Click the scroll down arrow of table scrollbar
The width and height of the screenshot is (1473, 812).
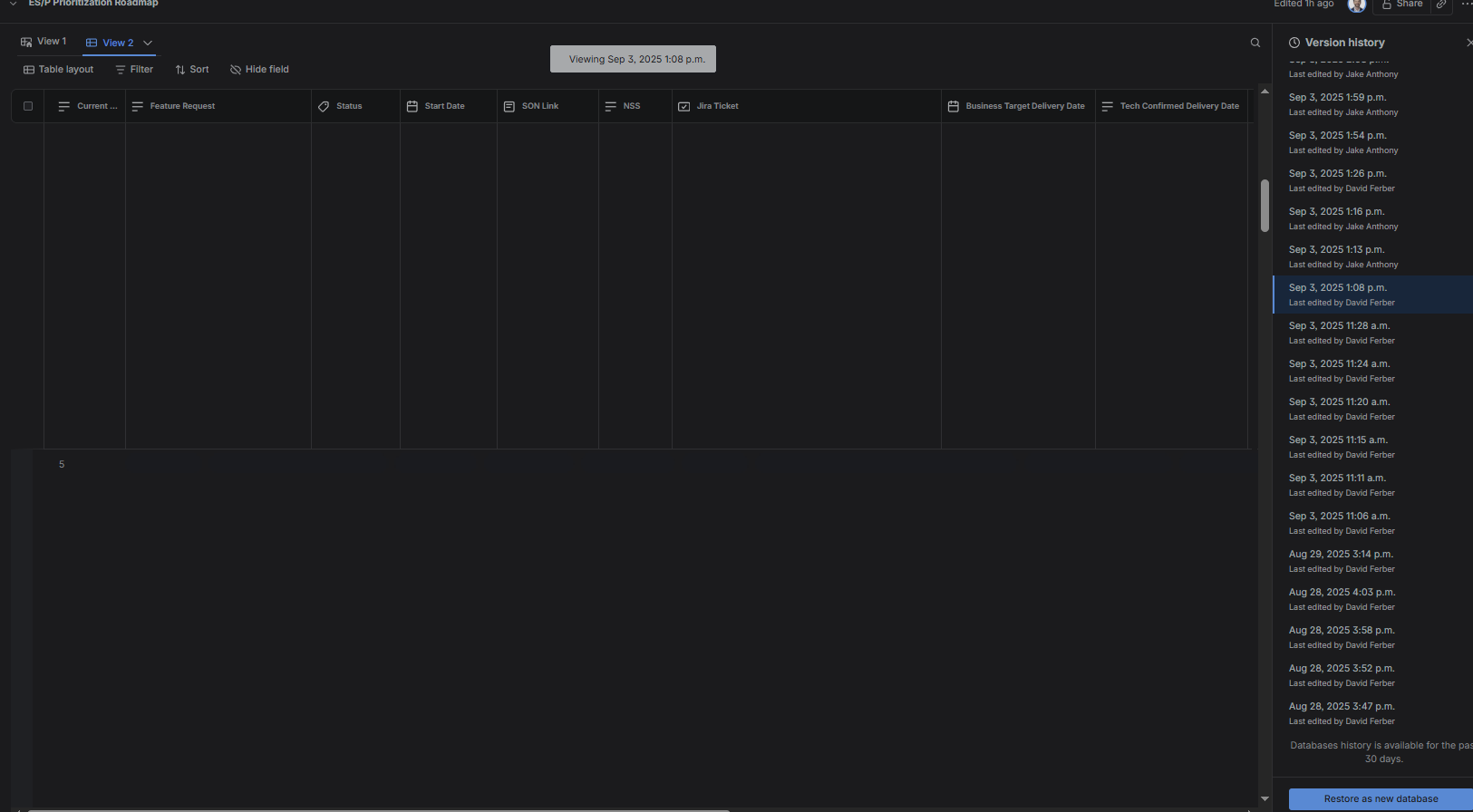(x=1265, y=798)
